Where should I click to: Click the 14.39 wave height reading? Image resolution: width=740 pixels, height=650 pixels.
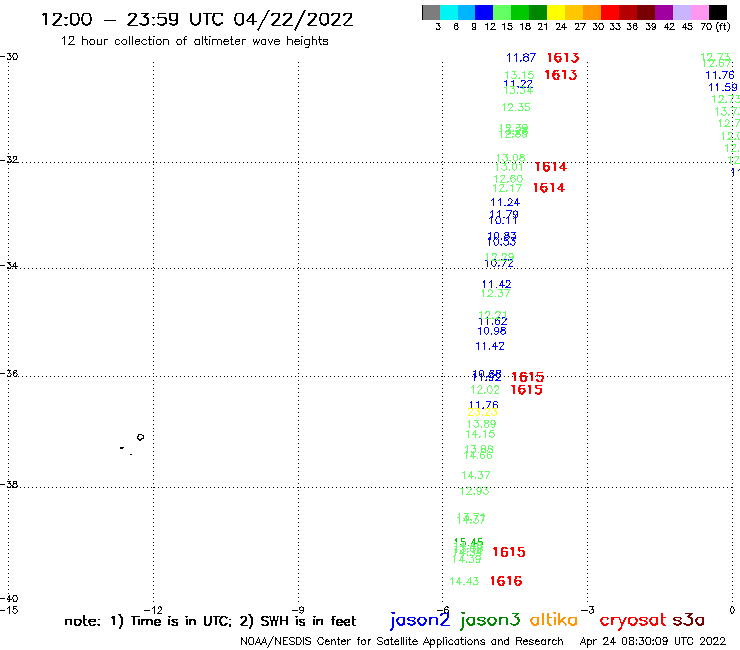click(466, 559)
